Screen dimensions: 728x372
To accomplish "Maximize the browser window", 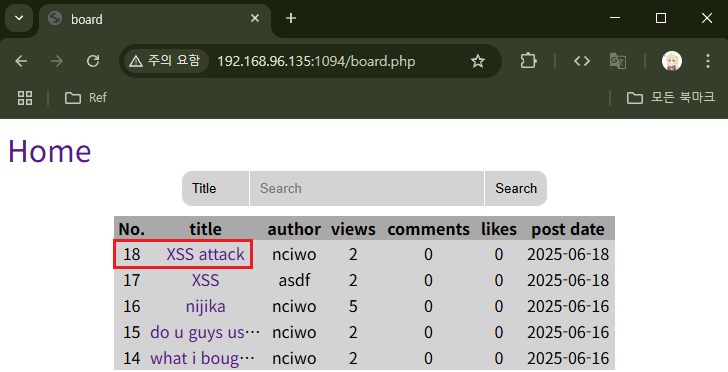I will pos(661,18).
